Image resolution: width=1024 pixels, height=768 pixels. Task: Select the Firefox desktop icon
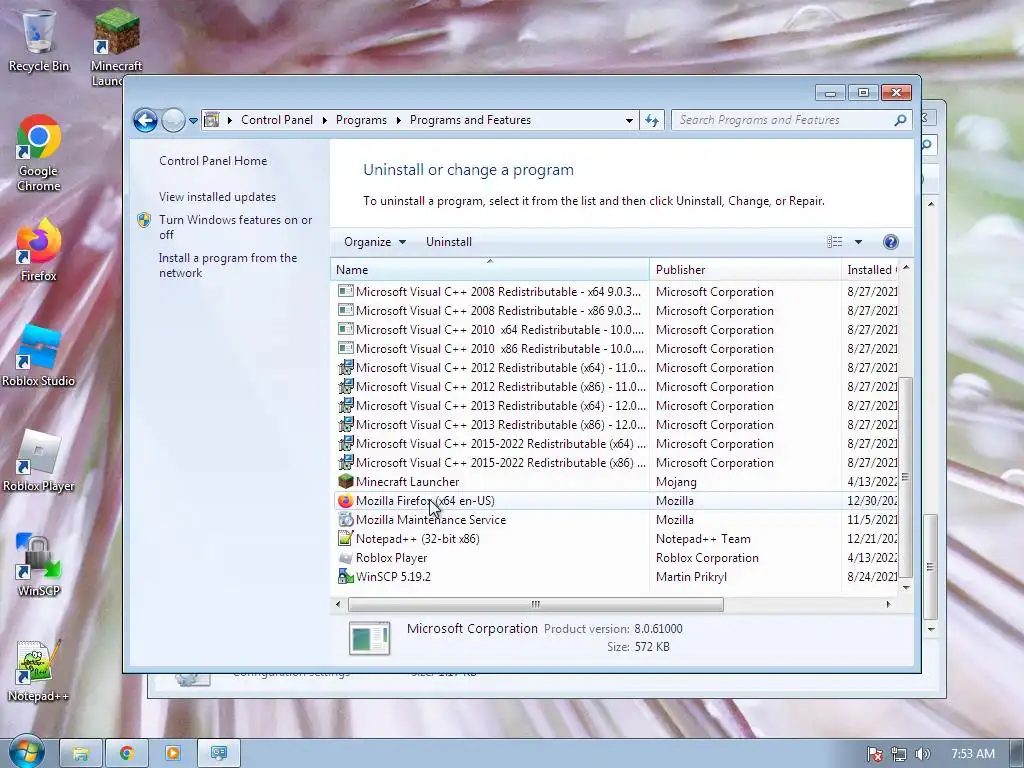tap(39, 250)
